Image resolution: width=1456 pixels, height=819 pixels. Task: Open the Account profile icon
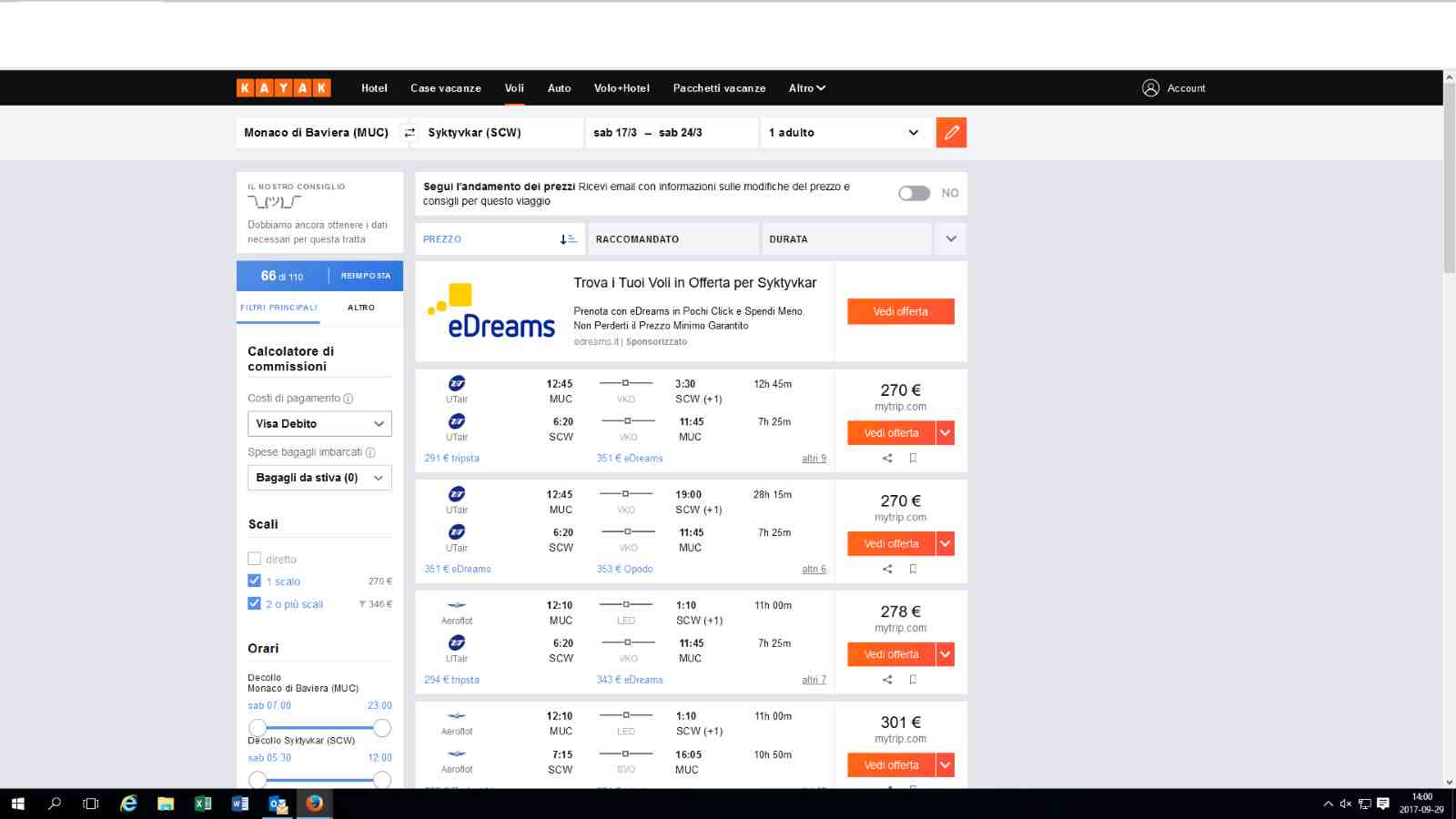[1150, 88]
